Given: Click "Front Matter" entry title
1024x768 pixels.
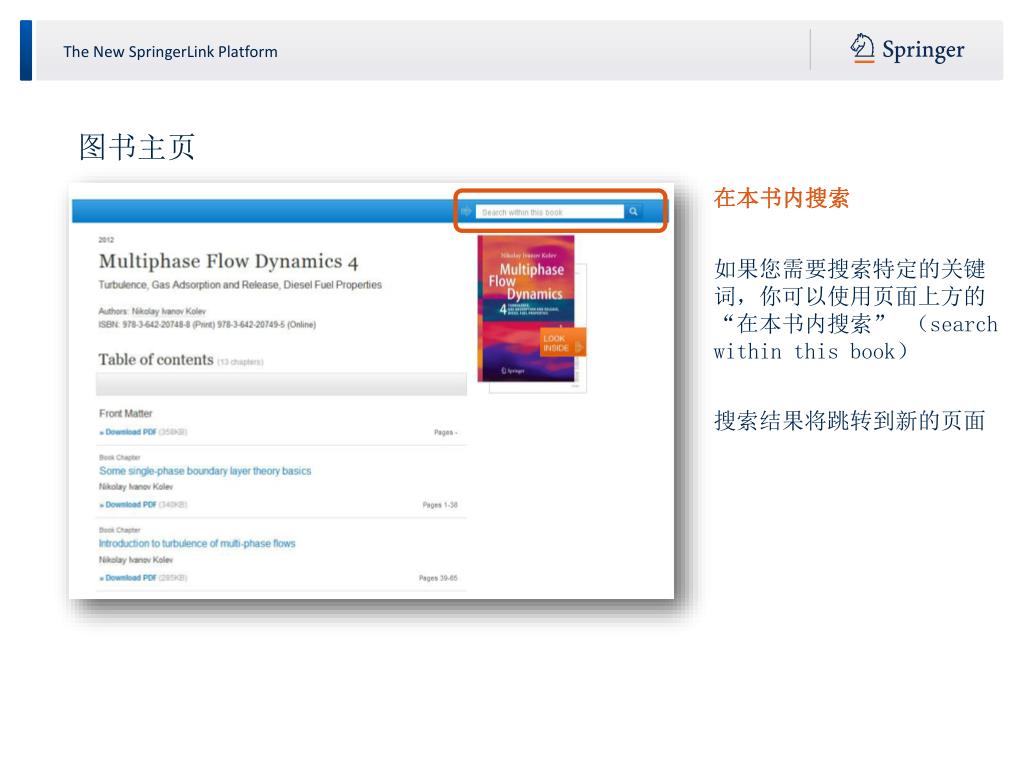Looking at the screenshot, I should point(125,413).
